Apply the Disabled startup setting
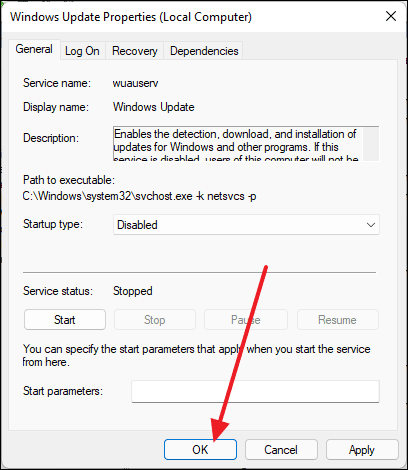The image size is (408, 470). tap(362, 450)
